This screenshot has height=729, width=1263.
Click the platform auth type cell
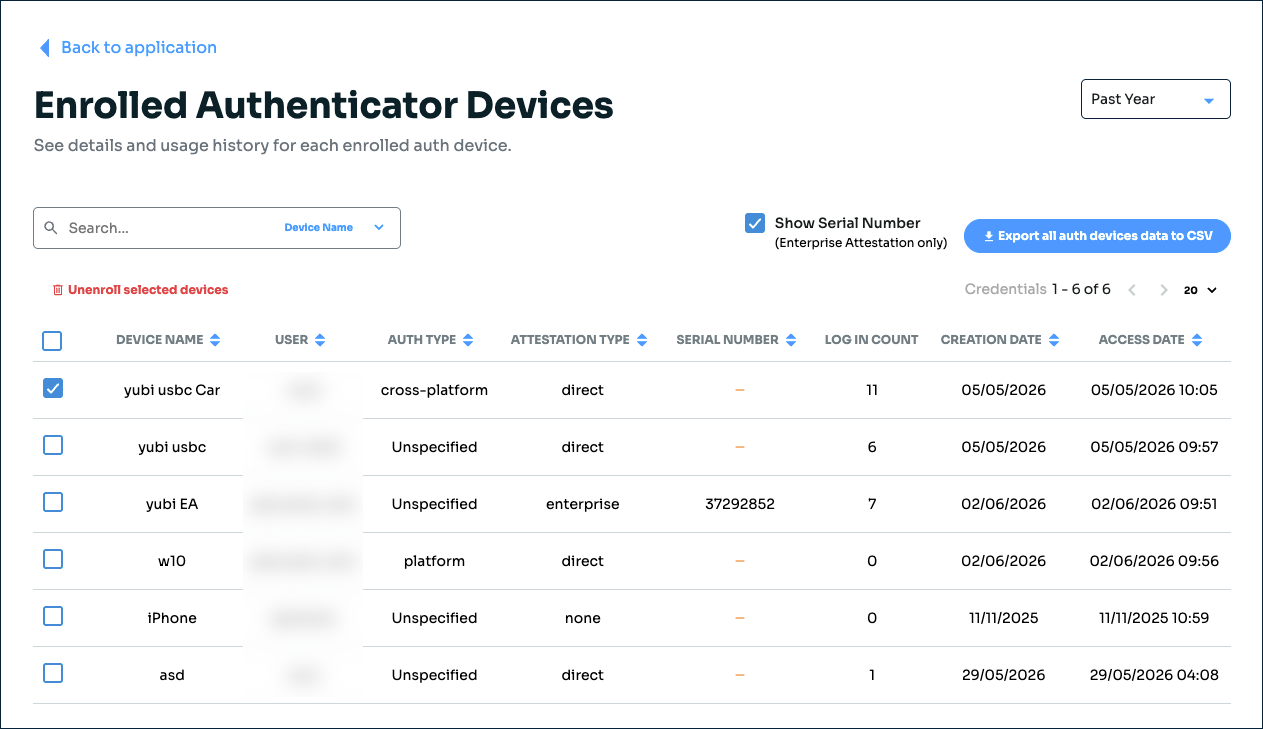click(434, 561)
